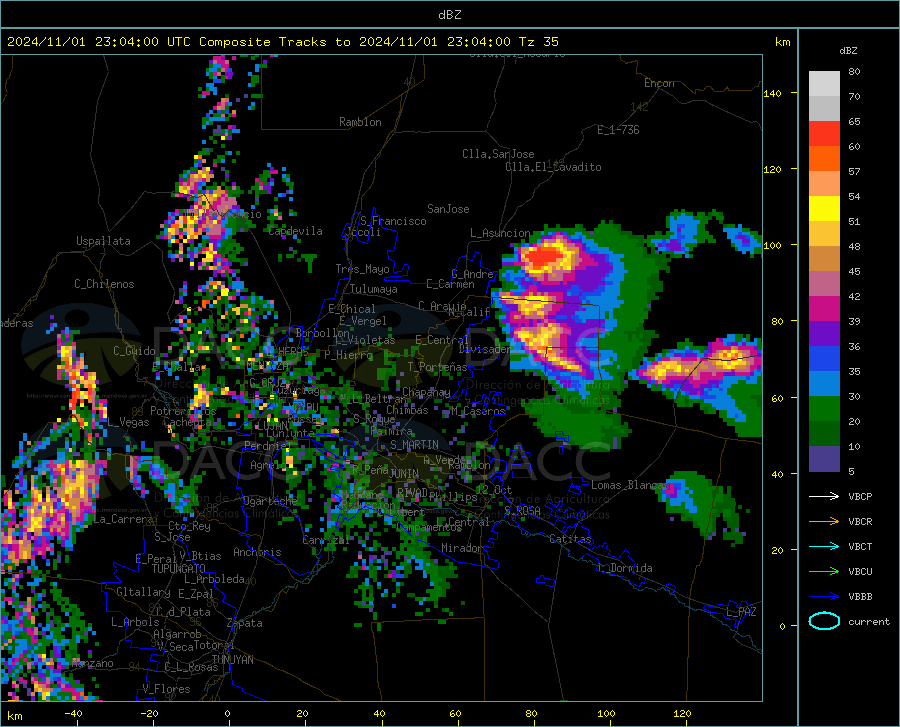This screenshot has width=900, height=727.
Task: Click the L_PAZ label on map
Action: 741,612
